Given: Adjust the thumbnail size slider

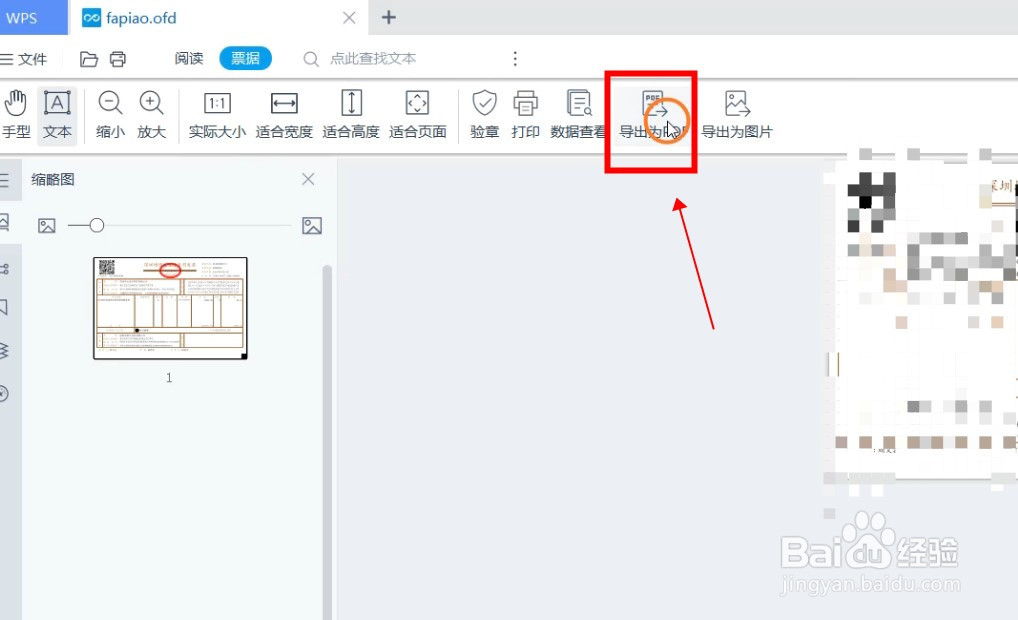Looking at the screenshot, I should pos(96,225).
